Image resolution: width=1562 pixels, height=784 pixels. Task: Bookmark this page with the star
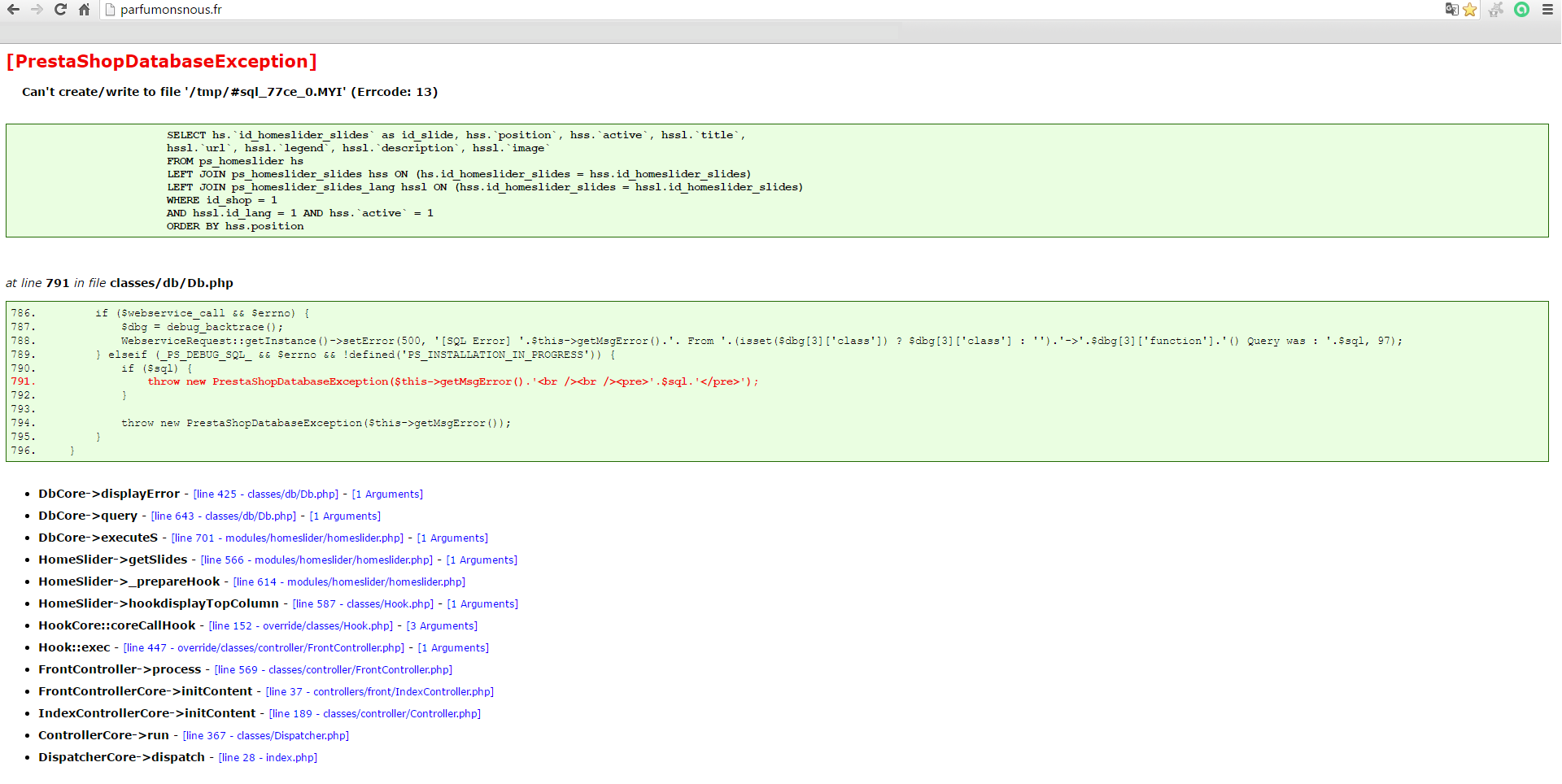1469,10
